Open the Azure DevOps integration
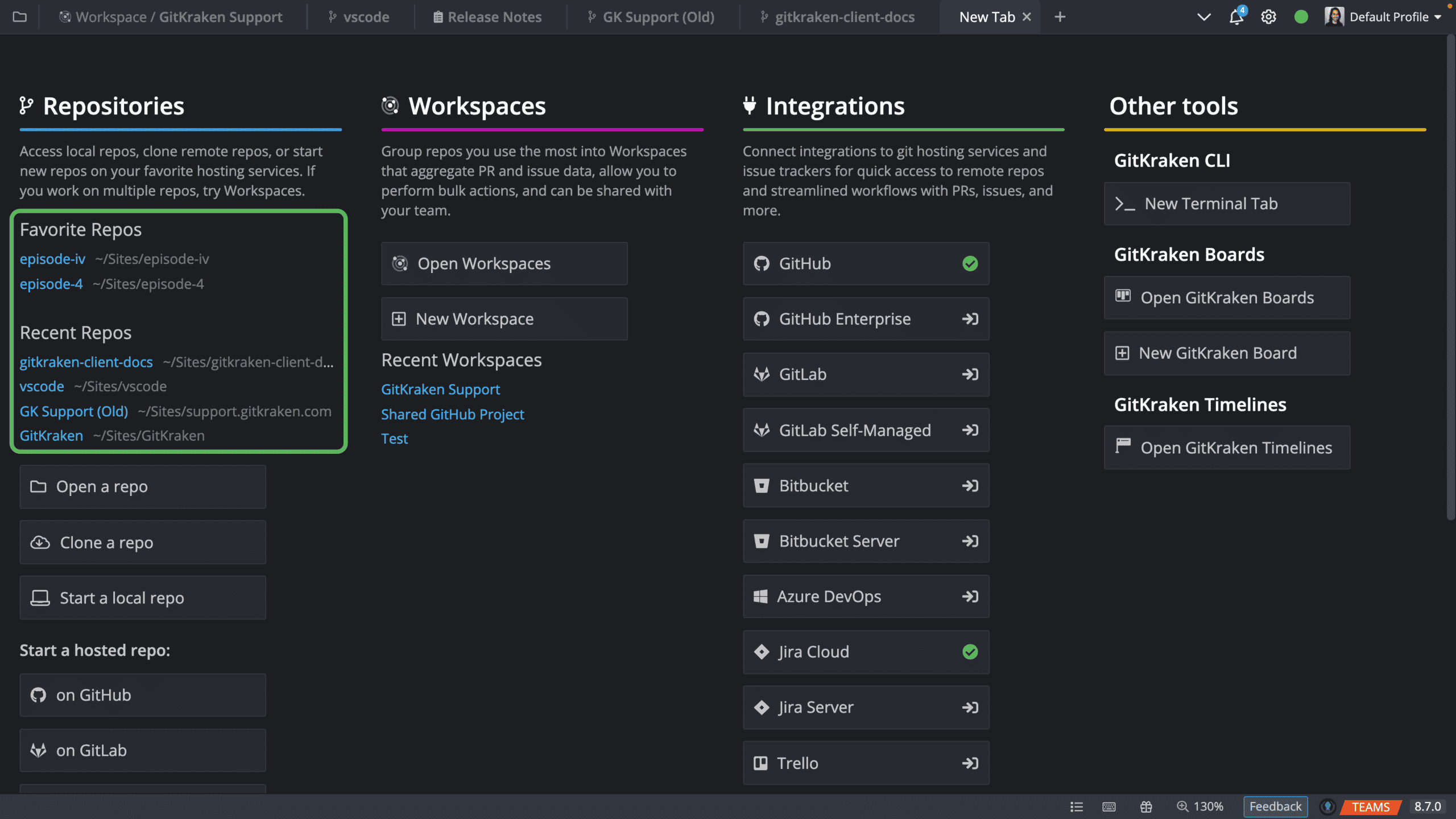Viewport: 1456px width, 819px height. [866, 597]
